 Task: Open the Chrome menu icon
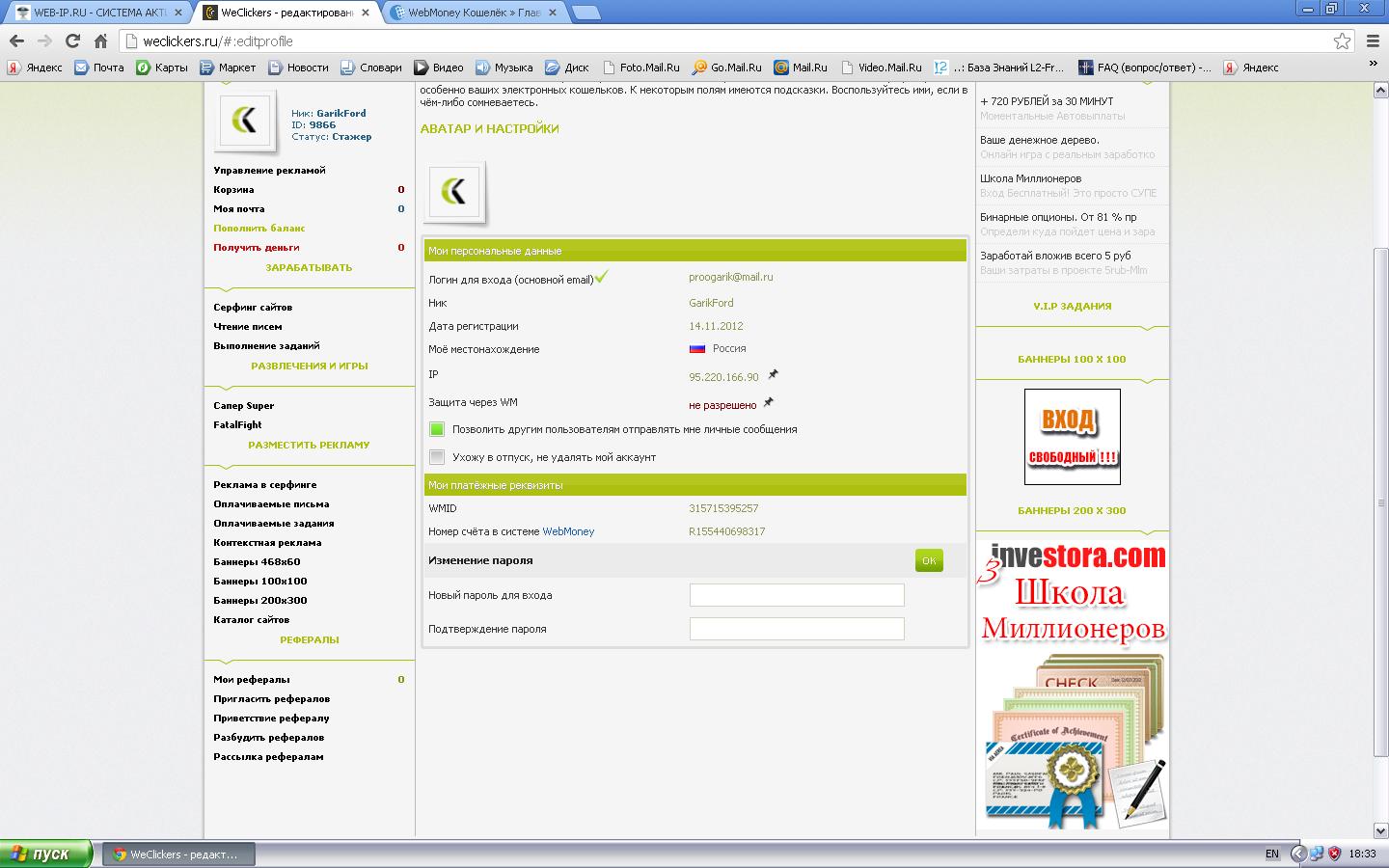[1372, 41]
